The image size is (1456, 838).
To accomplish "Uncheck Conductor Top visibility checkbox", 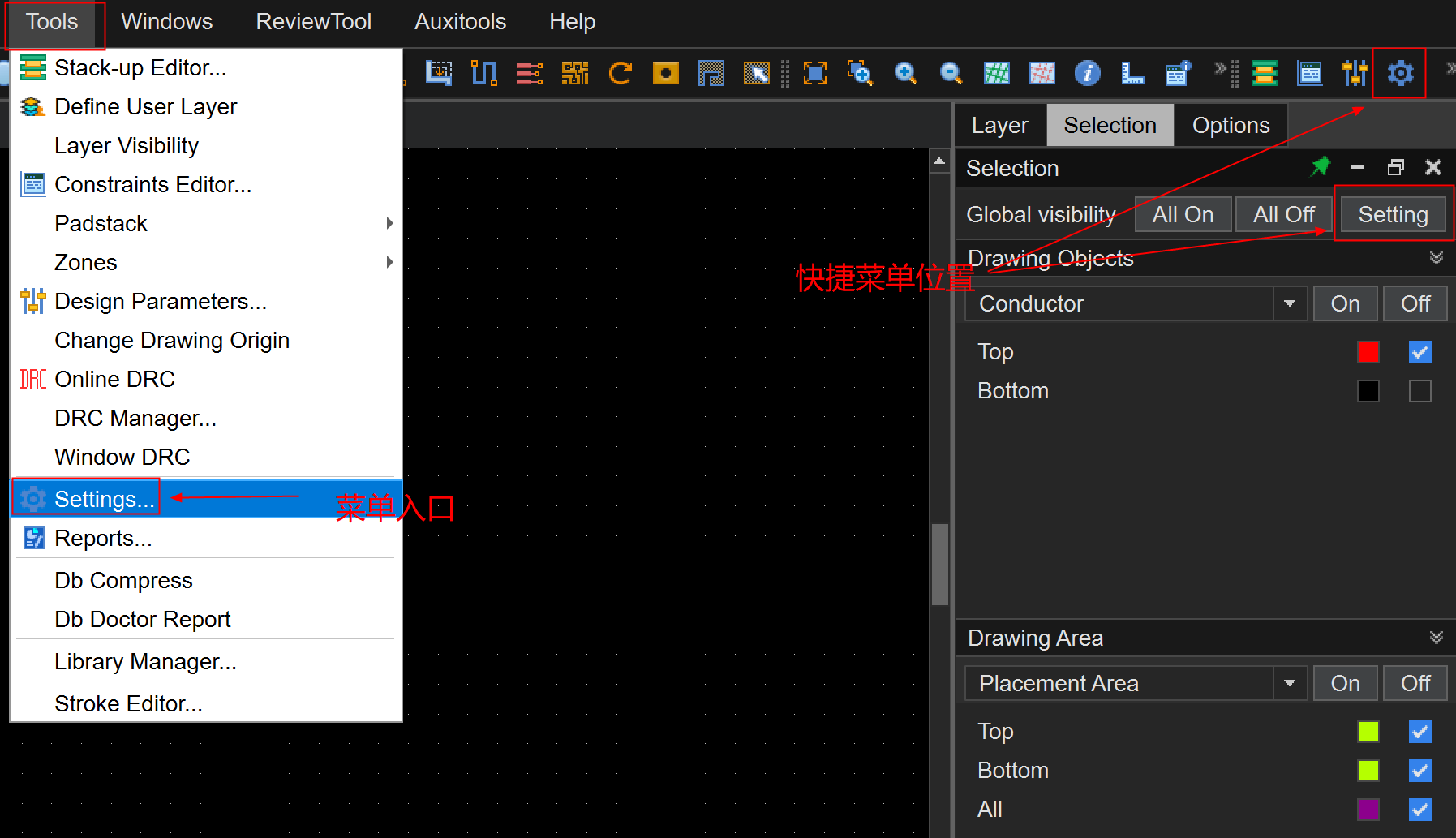I will pos(1419,352).
